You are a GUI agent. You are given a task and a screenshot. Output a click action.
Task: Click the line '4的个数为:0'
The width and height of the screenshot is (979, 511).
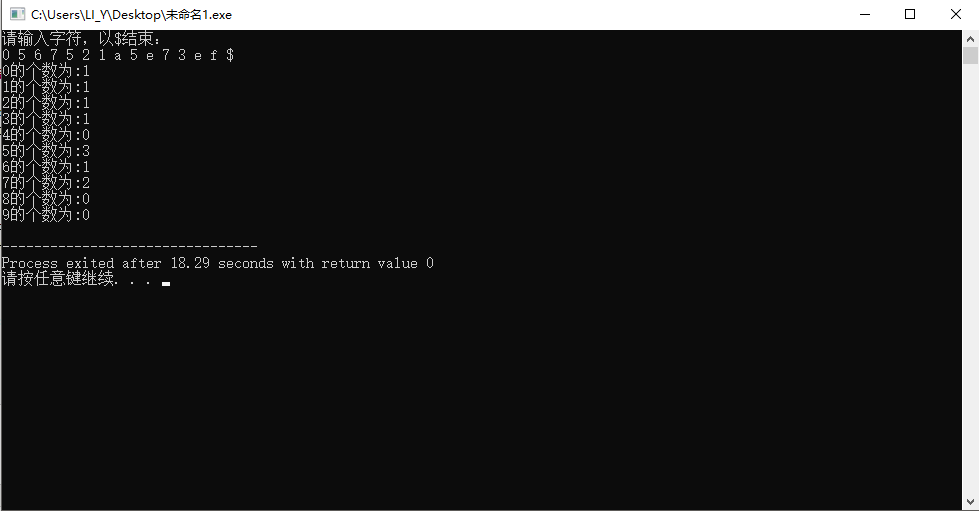point(46,134)
